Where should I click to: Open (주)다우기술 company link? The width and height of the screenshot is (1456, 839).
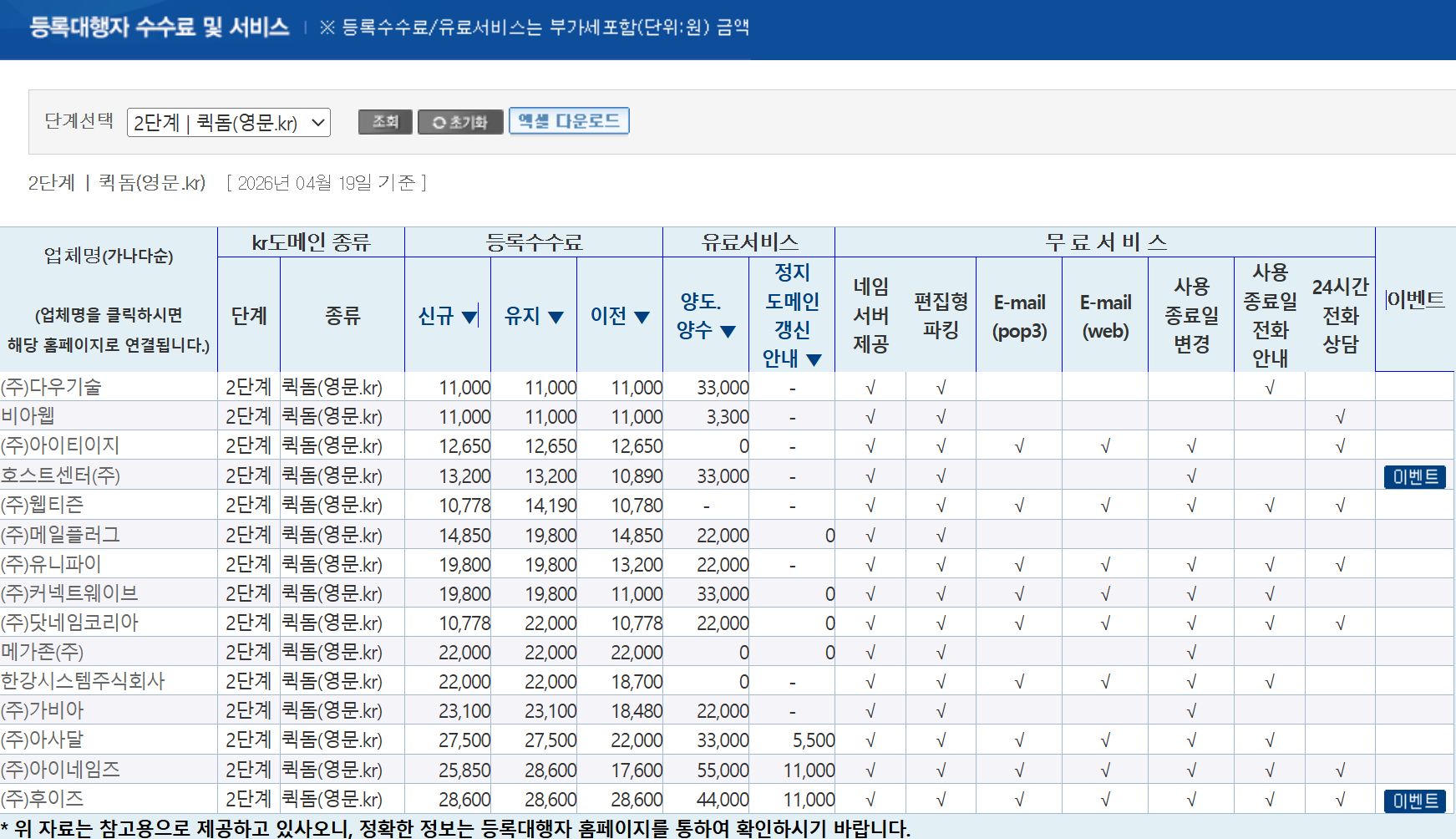coord(51,387)
